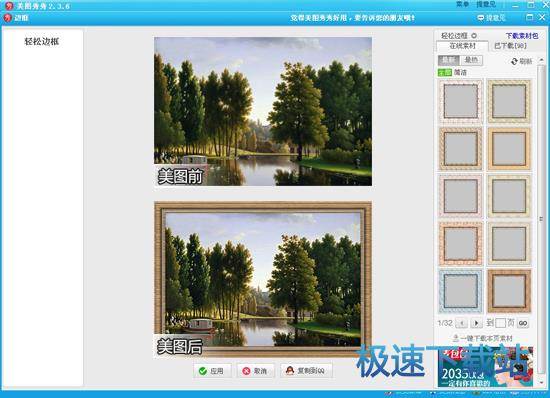Click the 美图秀秀 app logo icon
Image resolution: width=550 pixels, height=398 pixels.
click(x=9, y=6)
